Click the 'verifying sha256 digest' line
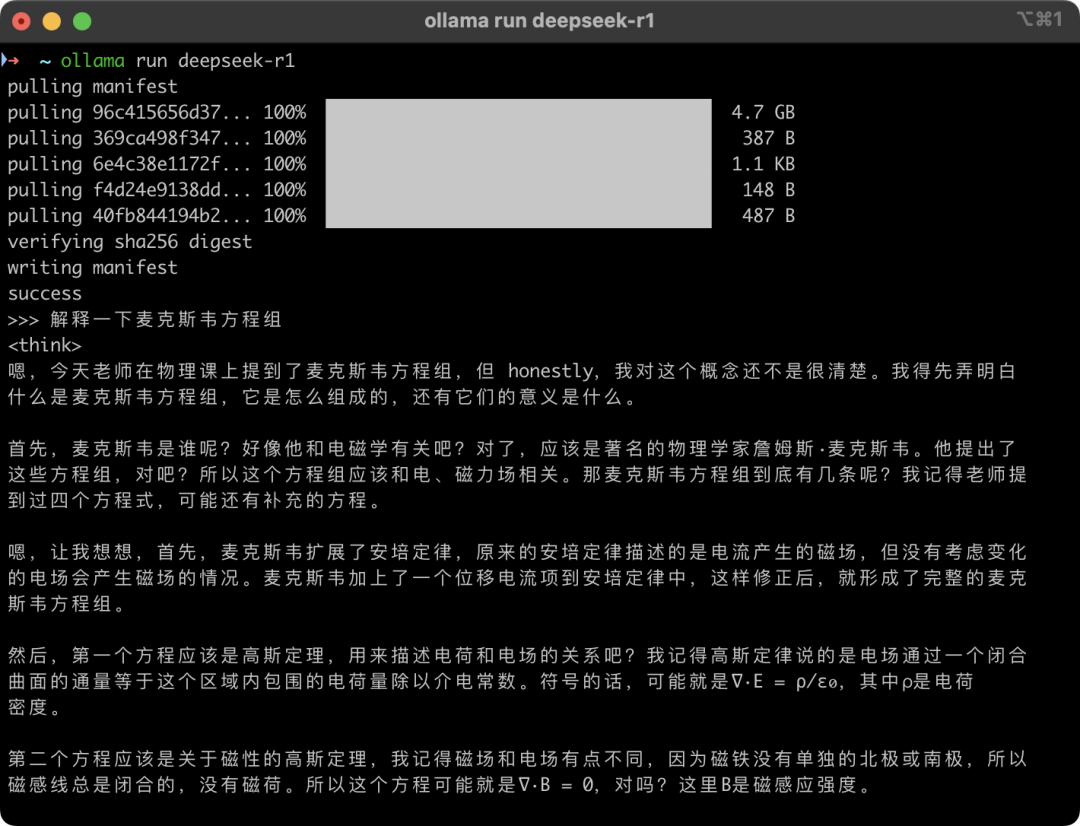 coord(129,242)
